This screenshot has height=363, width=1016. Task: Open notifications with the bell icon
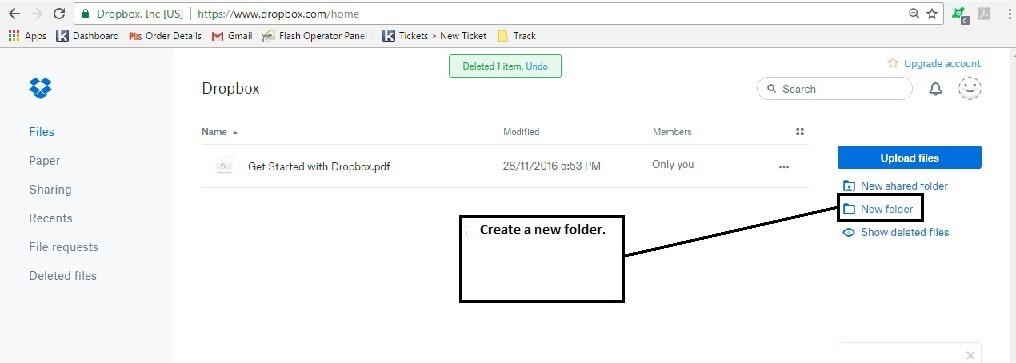[936, 89]
